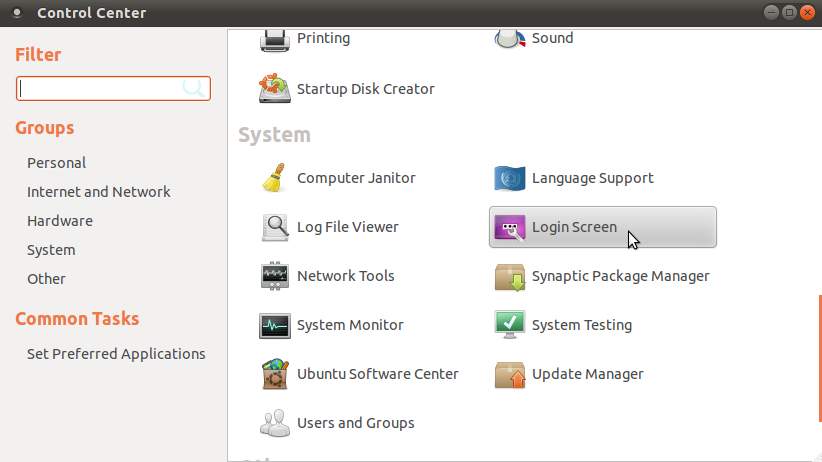Open Network Tools icon

[274, 276]
